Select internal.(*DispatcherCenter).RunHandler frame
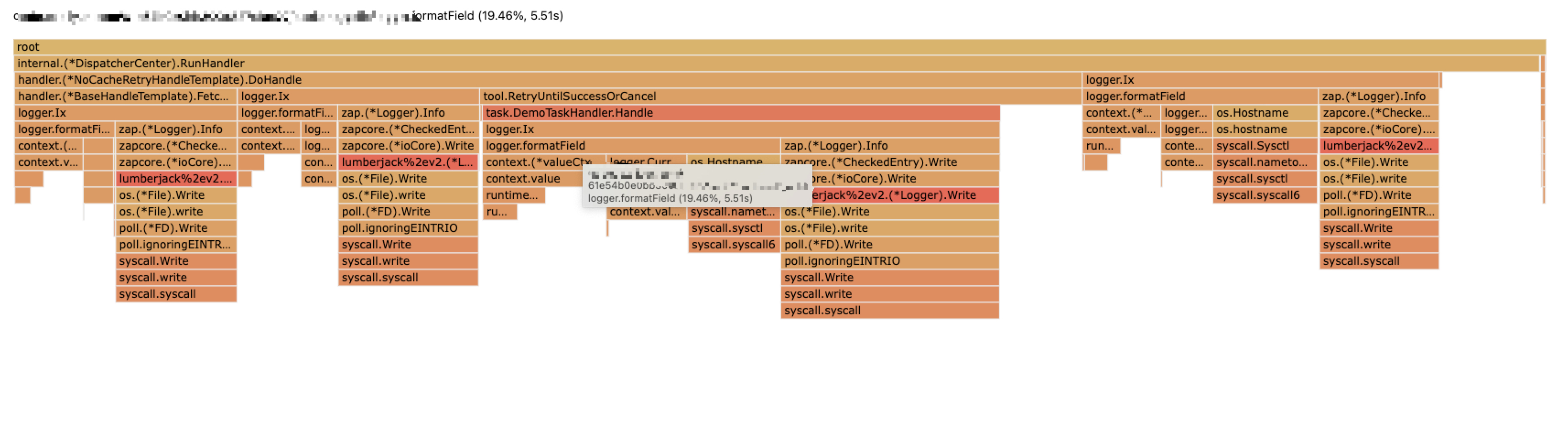The height and width of the screenshot is (425, 1568). click(x=776, y=63)
